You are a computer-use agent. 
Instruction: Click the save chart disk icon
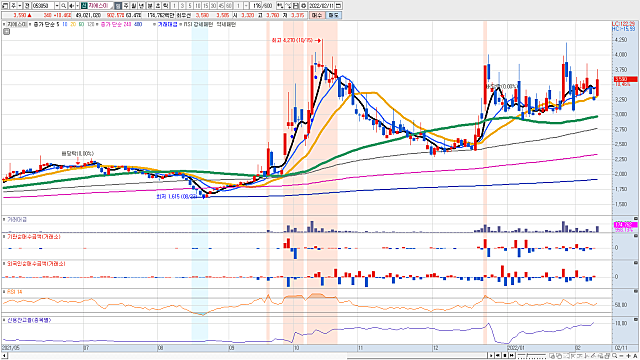296,6
